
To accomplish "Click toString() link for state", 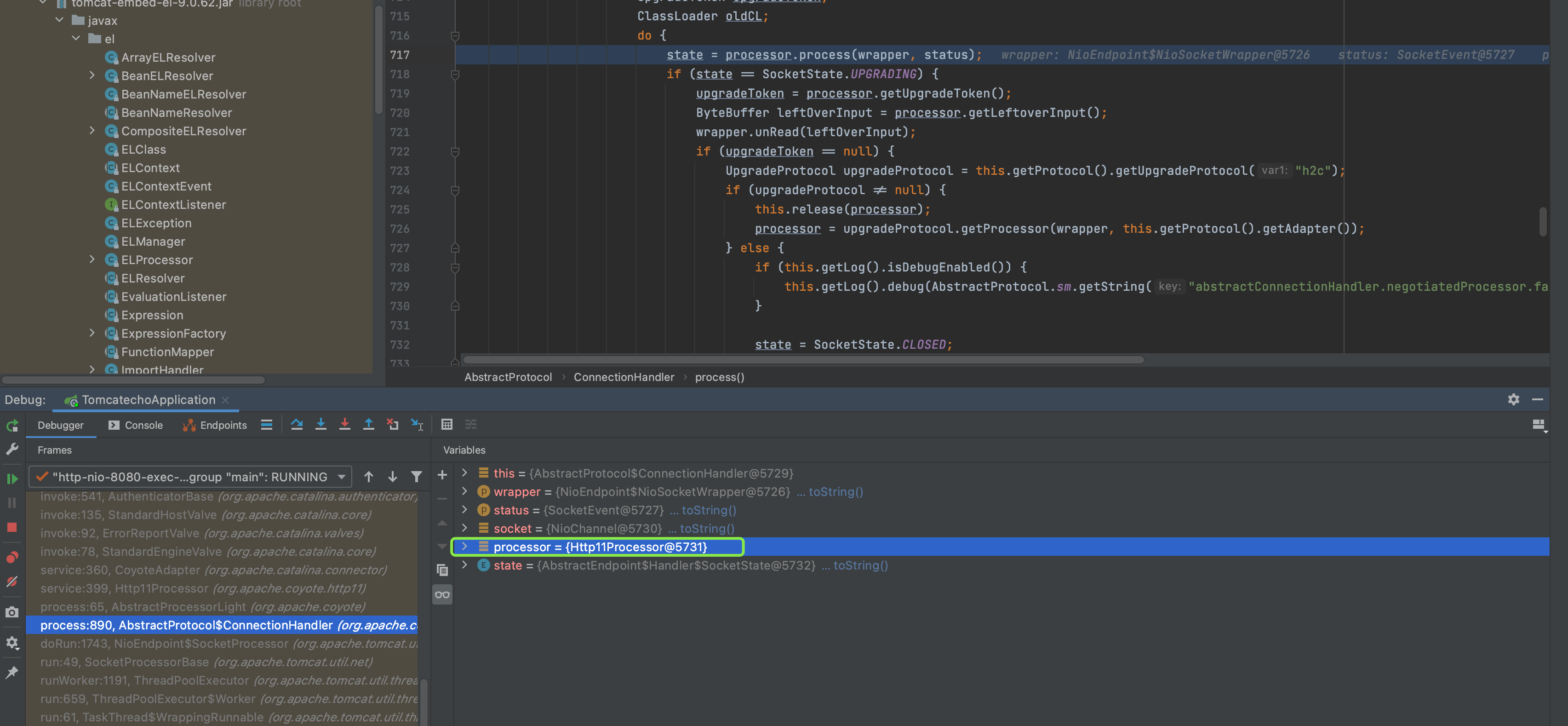I will click(861, 566).
